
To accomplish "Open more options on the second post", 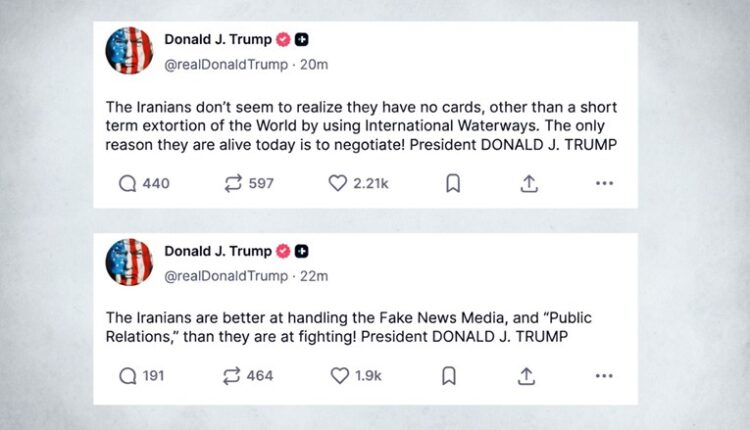I will (x=604, y=376).
